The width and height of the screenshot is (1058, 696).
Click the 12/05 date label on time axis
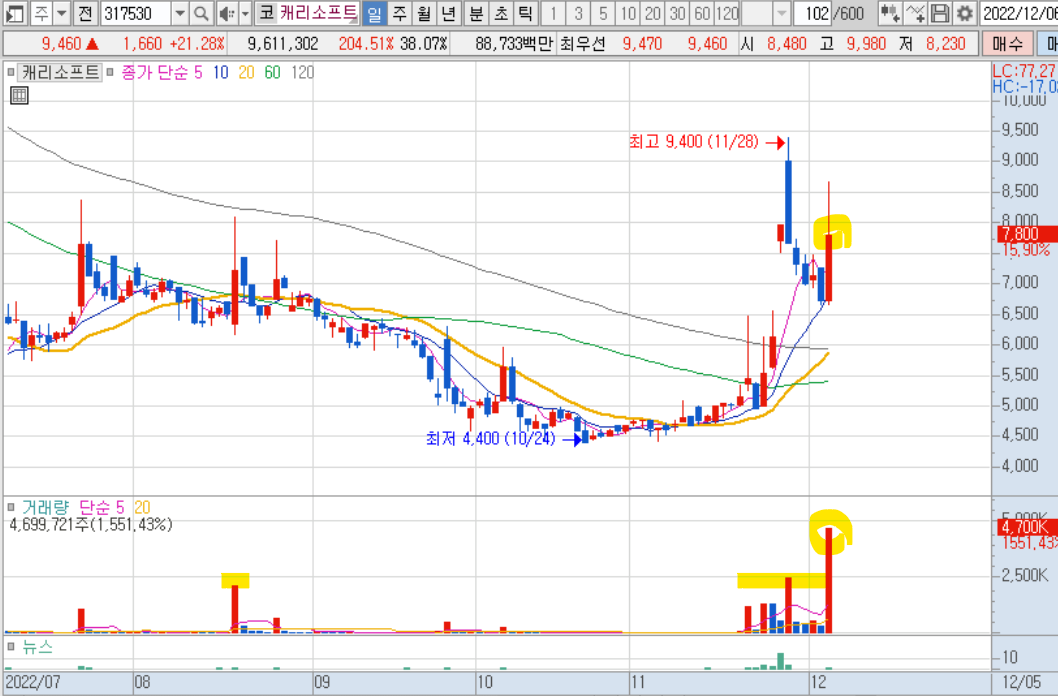click(1021, 683)
